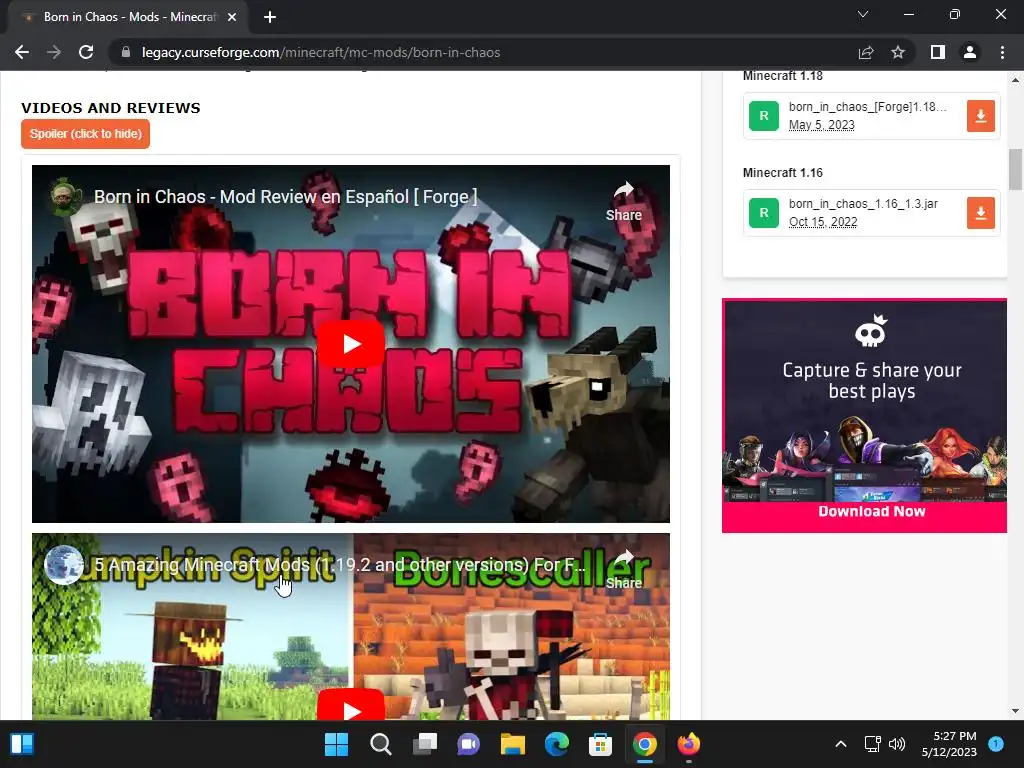Open Task View on the taskbar
Viewport: 1024px width, 768px height.
(424, 744)
